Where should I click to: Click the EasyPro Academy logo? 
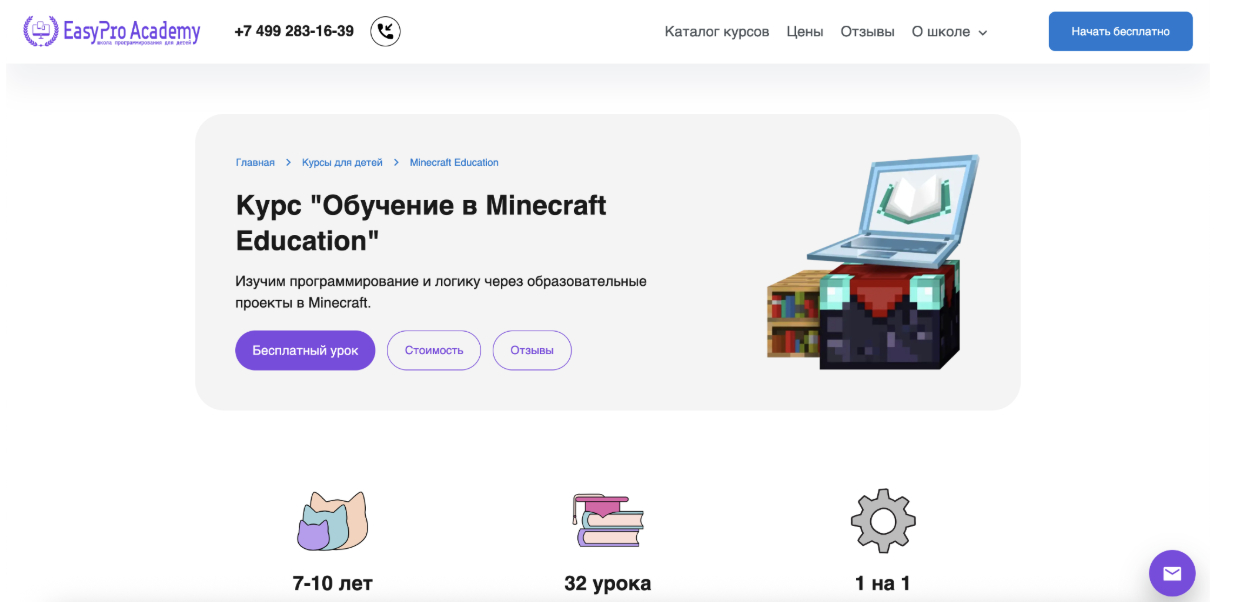pos(112,31)
